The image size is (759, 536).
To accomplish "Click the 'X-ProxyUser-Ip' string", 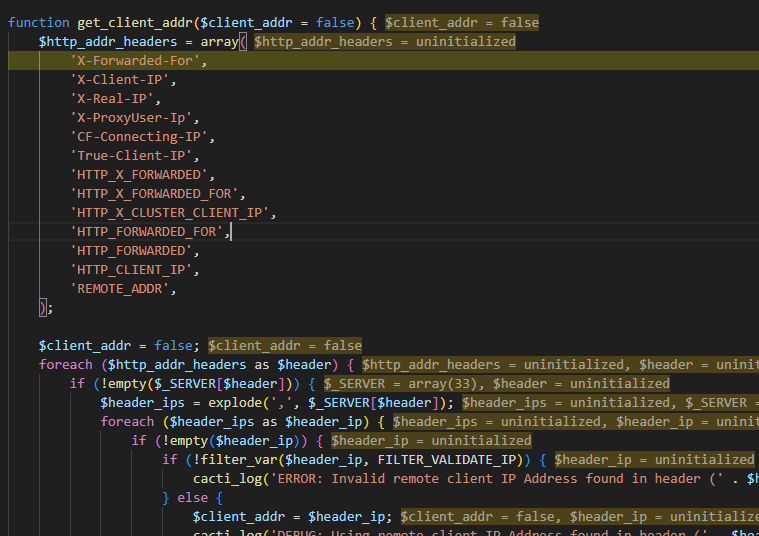I will point(131,118).
